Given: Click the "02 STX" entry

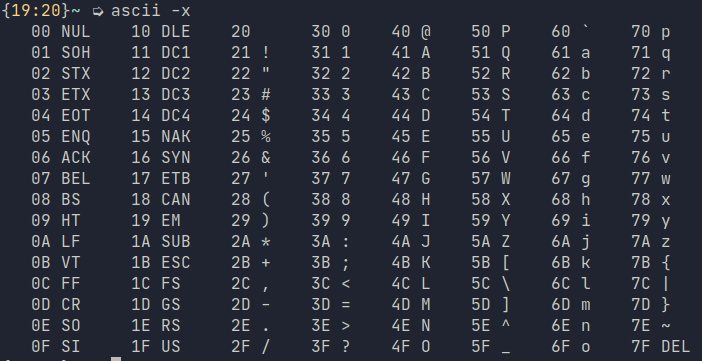Looking at the screenshot, I should [60, 73].
